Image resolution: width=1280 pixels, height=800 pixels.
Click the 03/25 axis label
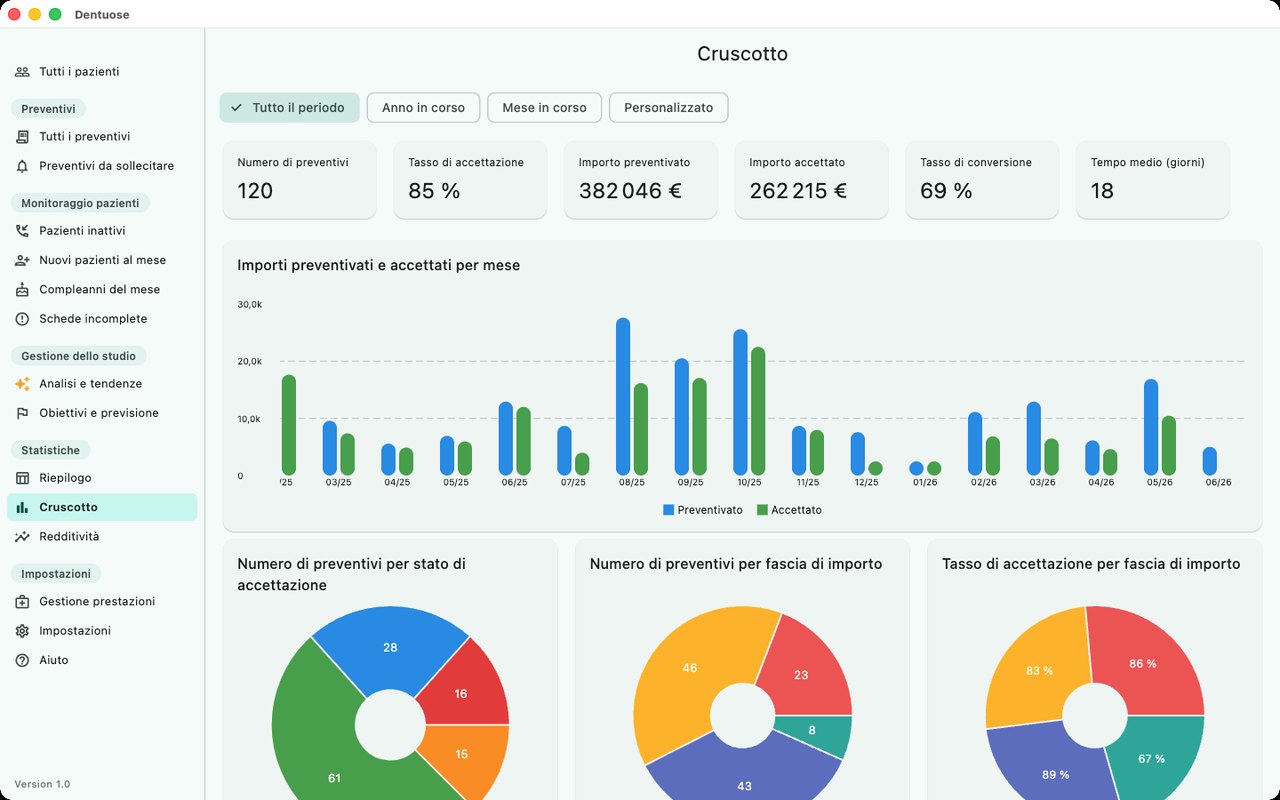[x=338, y=482]
